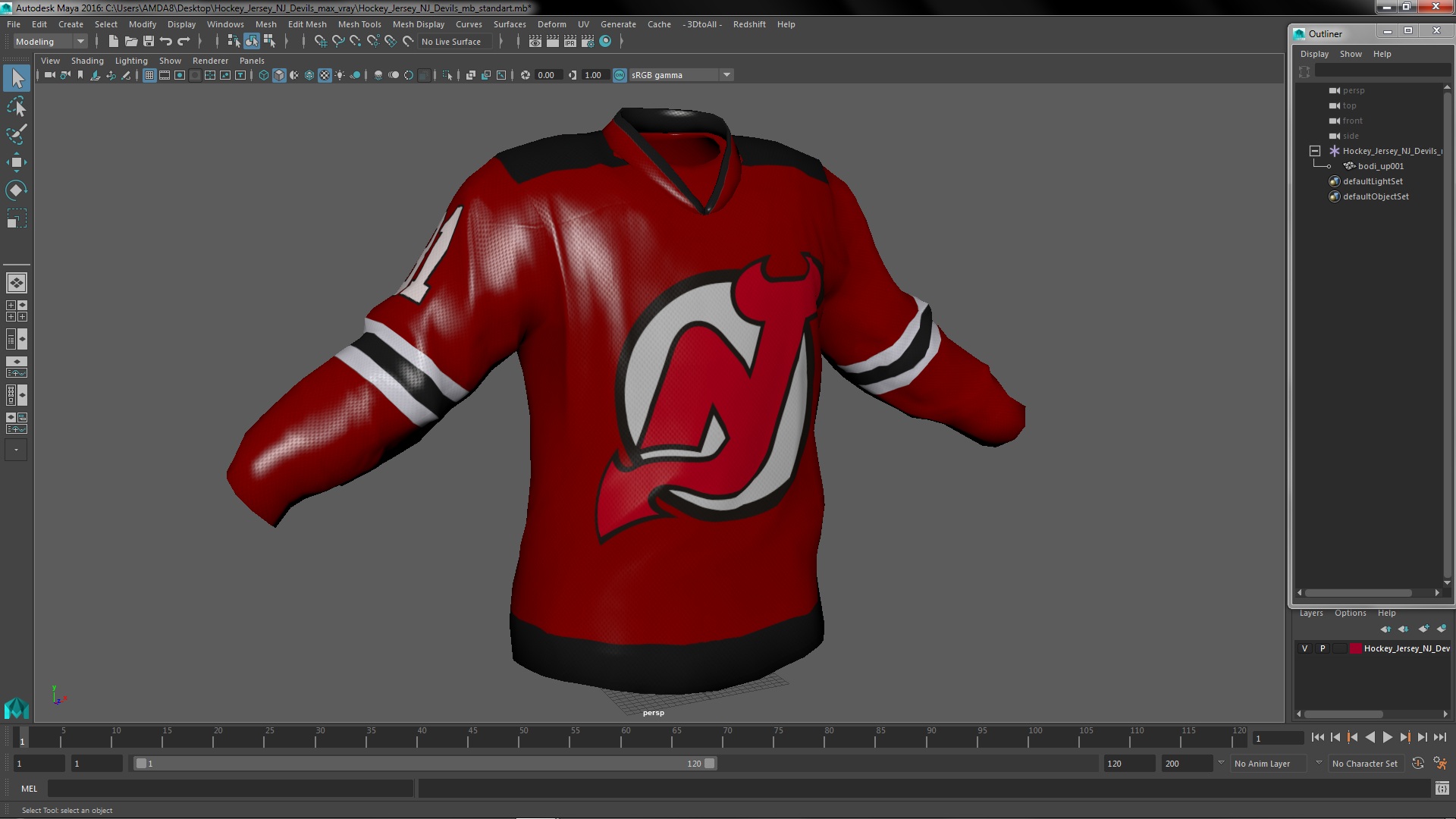1456x819 pixels.
Task: Redo action using toolbar arrow
Action: [x=184, y=42]
